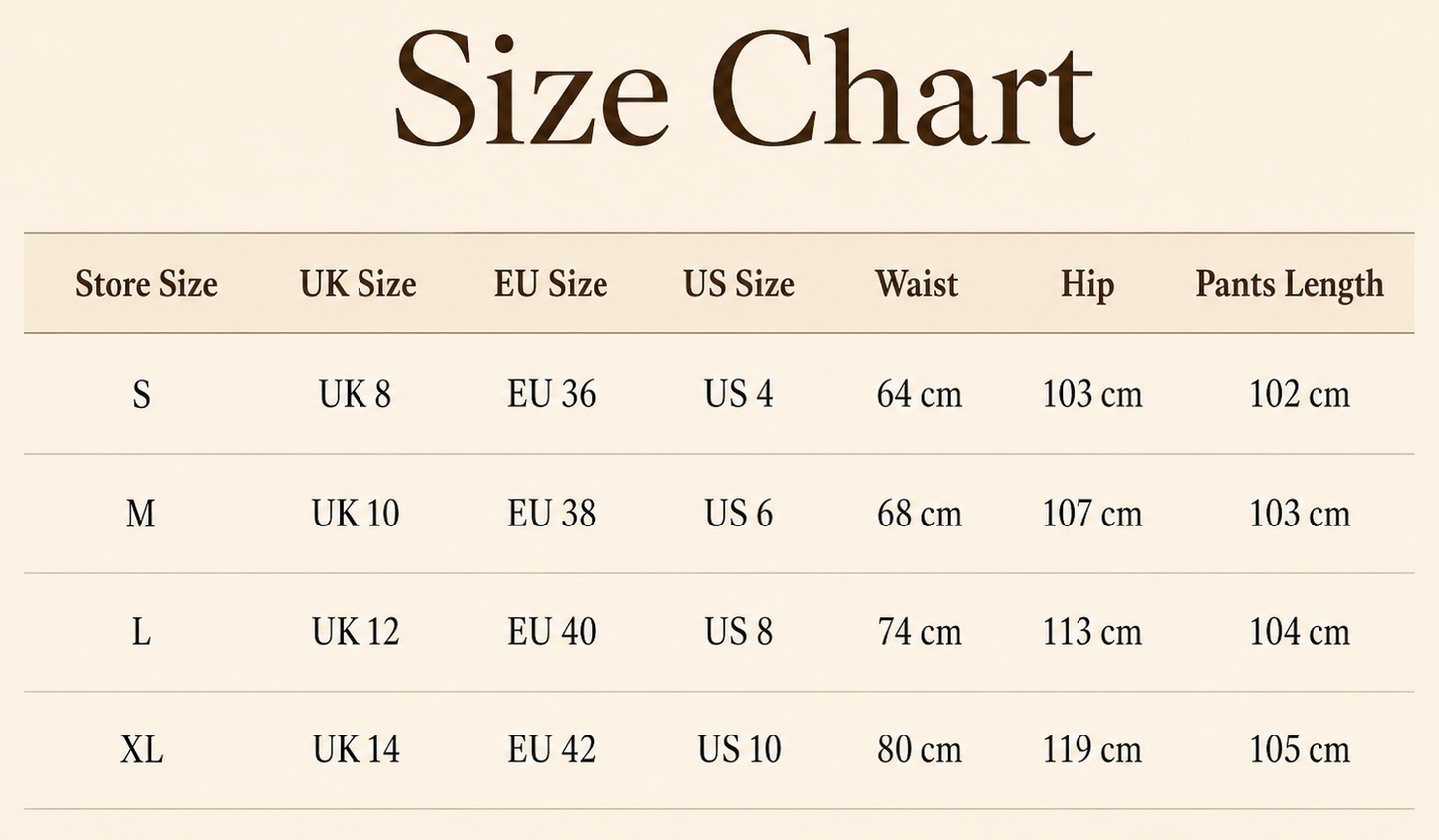
Task: Select the UK 10 cell
Action: click(356, 514)
